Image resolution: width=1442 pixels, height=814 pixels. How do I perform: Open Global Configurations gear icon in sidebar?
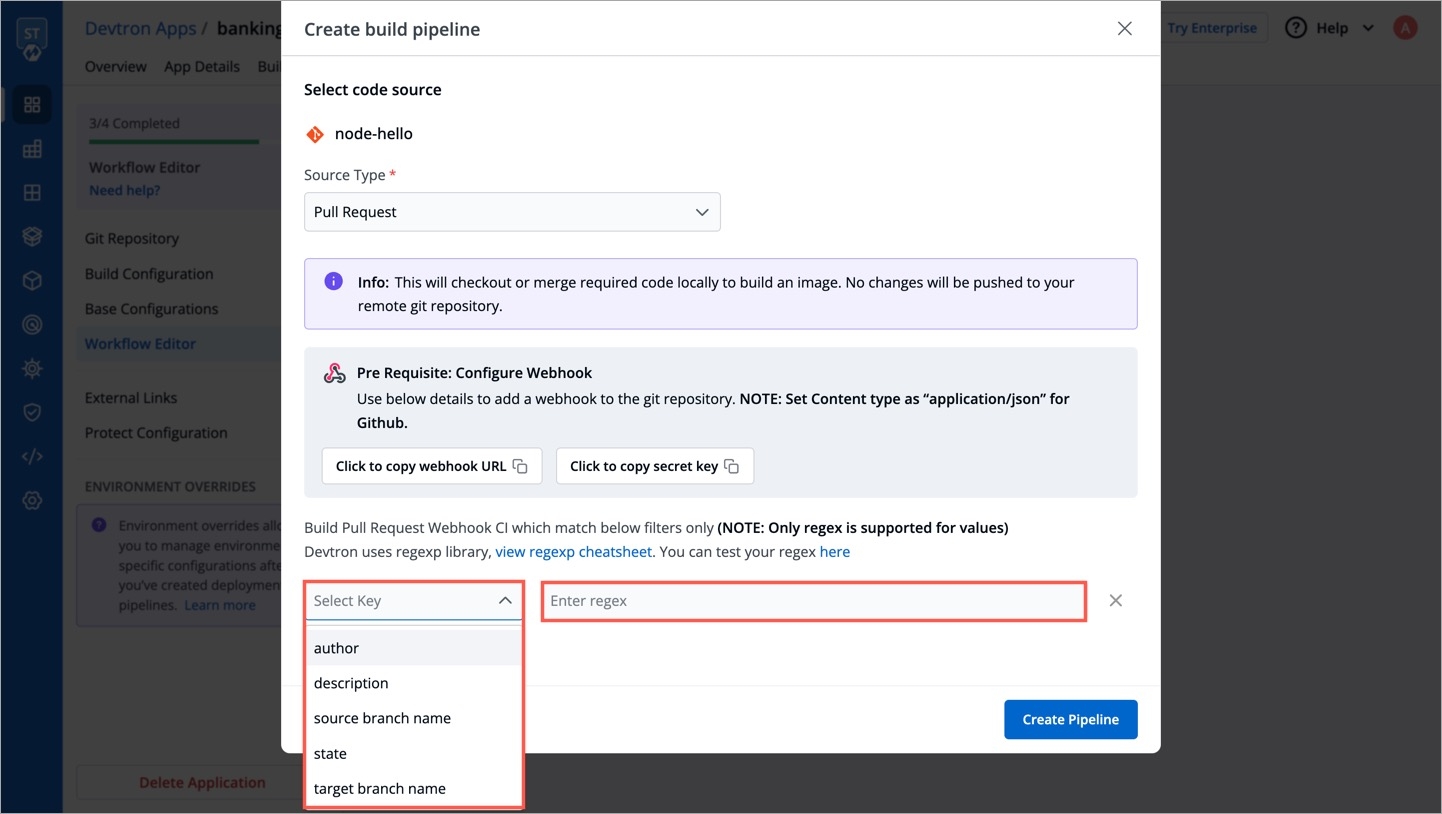click(x=32, y=501)
